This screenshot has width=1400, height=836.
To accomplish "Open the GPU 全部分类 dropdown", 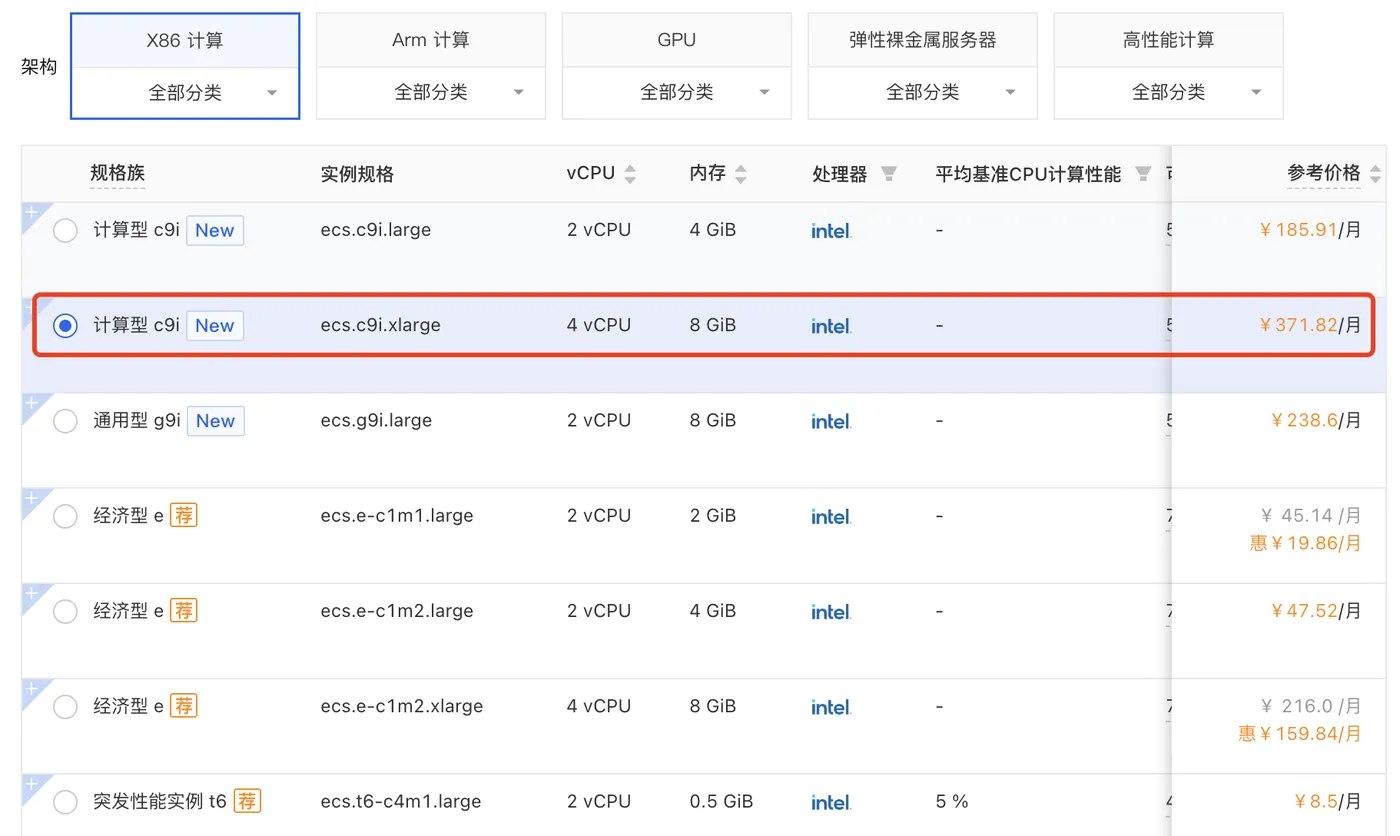I will 677,93.
